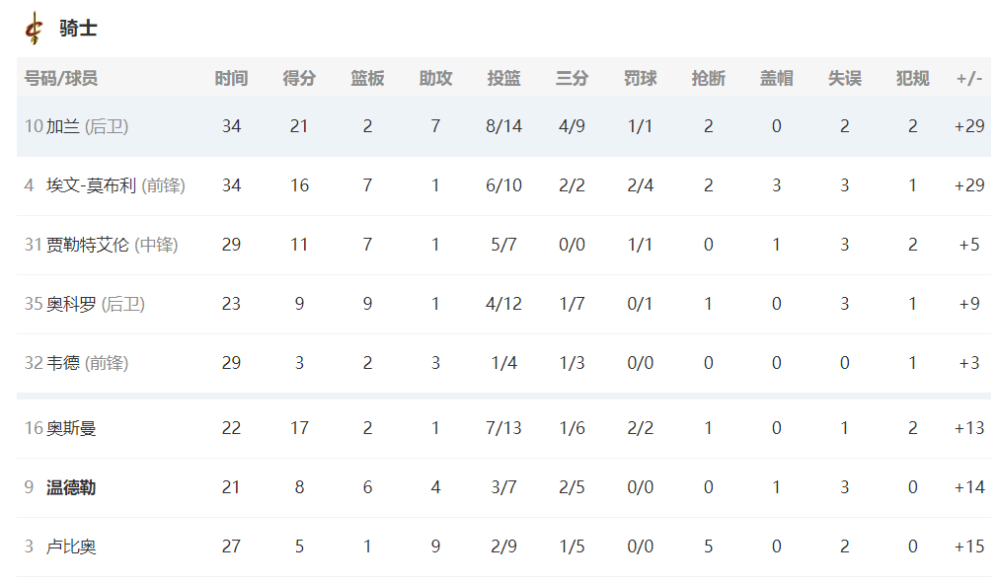Click the 号码/球员 column header
The height and width of the screenshot is (583, 1000).
click(61, 78)
